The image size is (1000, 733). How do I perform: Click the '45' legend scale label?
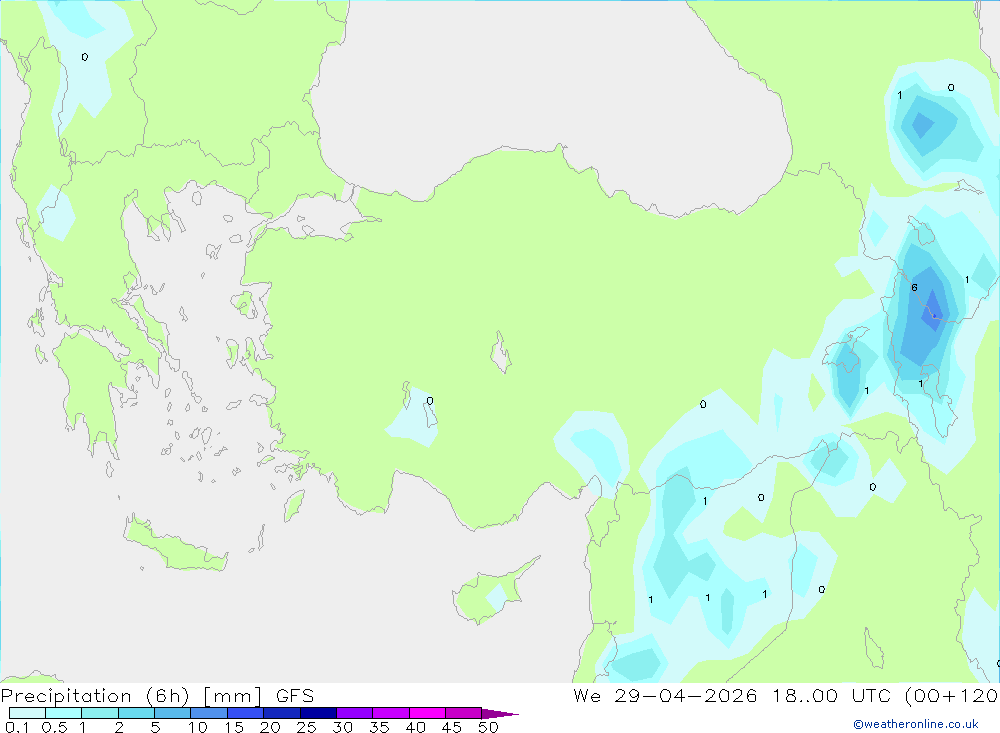coord(452,727)
